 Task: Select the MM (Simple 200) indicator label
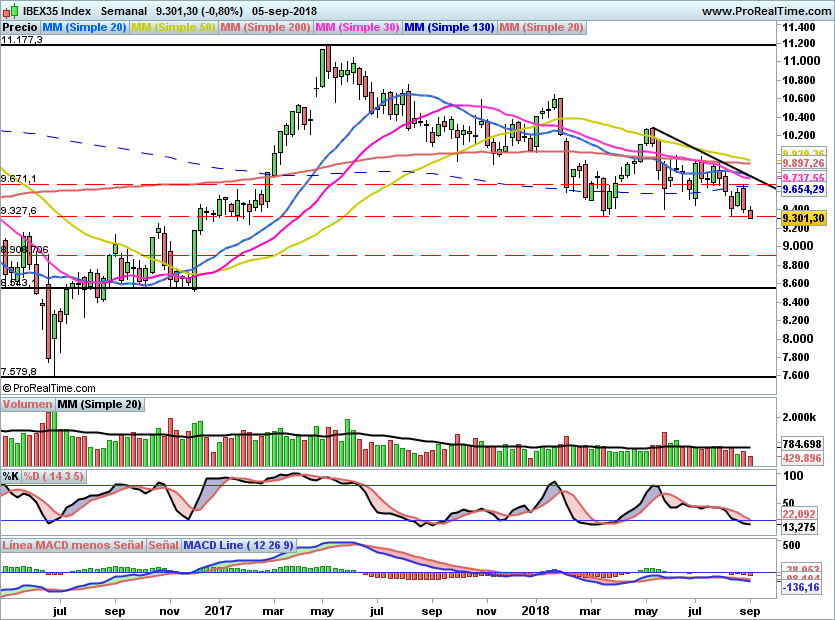click(x=266, y=28)
